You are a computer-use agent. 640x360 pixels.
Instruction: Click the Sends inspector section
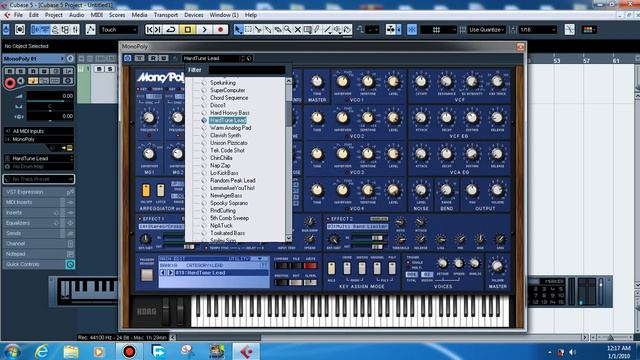[39, 233]
